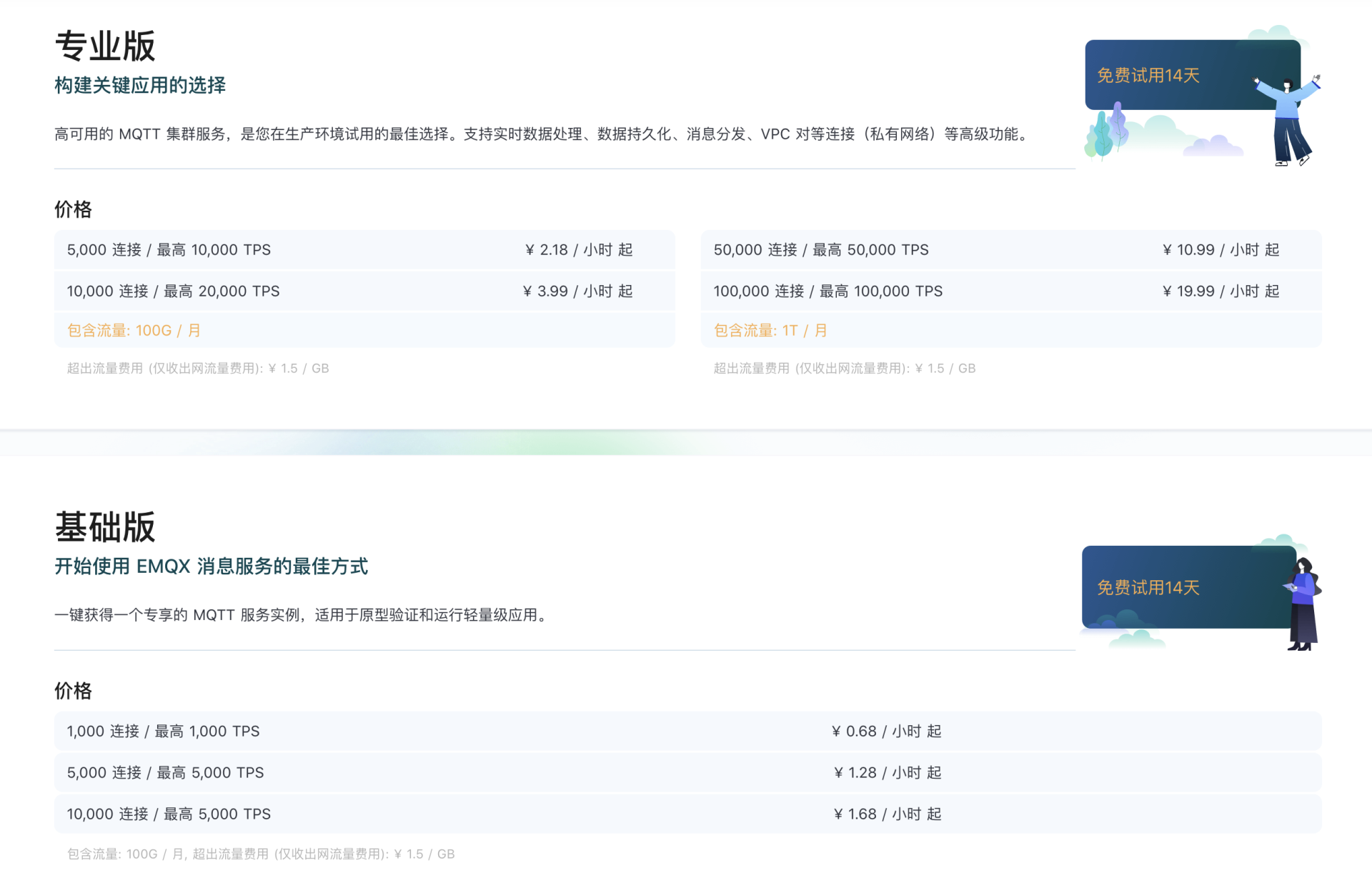Click the purple cloud below the Professional banner
1372x878 pixels.
[1214, 146]
